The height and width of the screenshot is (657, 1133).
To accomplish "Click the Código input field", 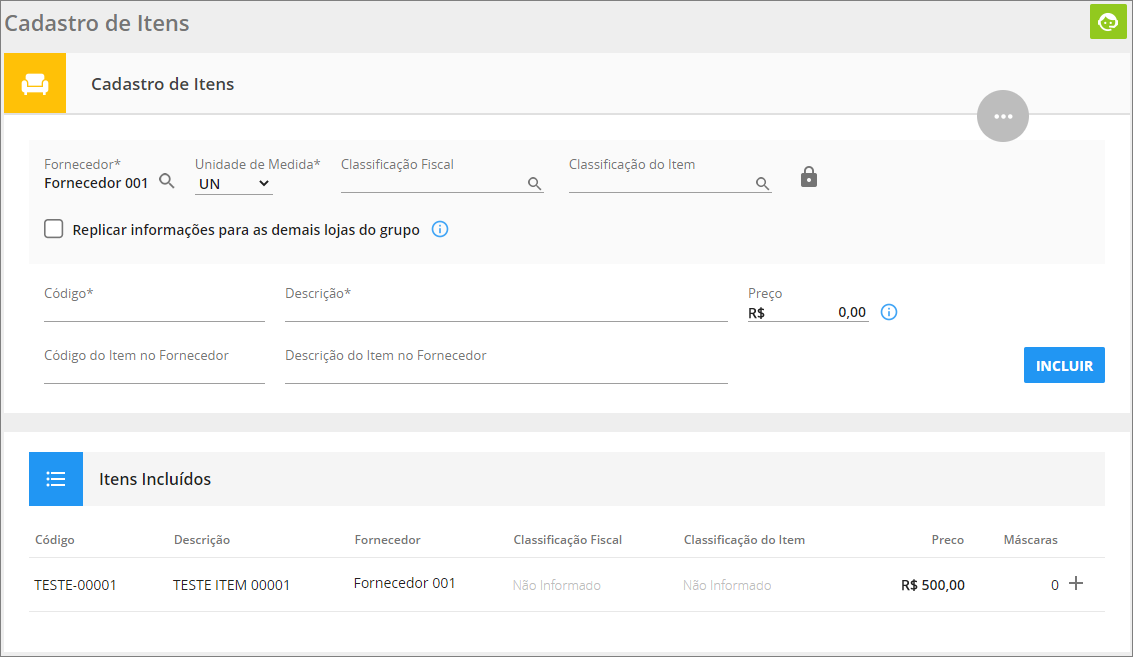I will point(154,311).
